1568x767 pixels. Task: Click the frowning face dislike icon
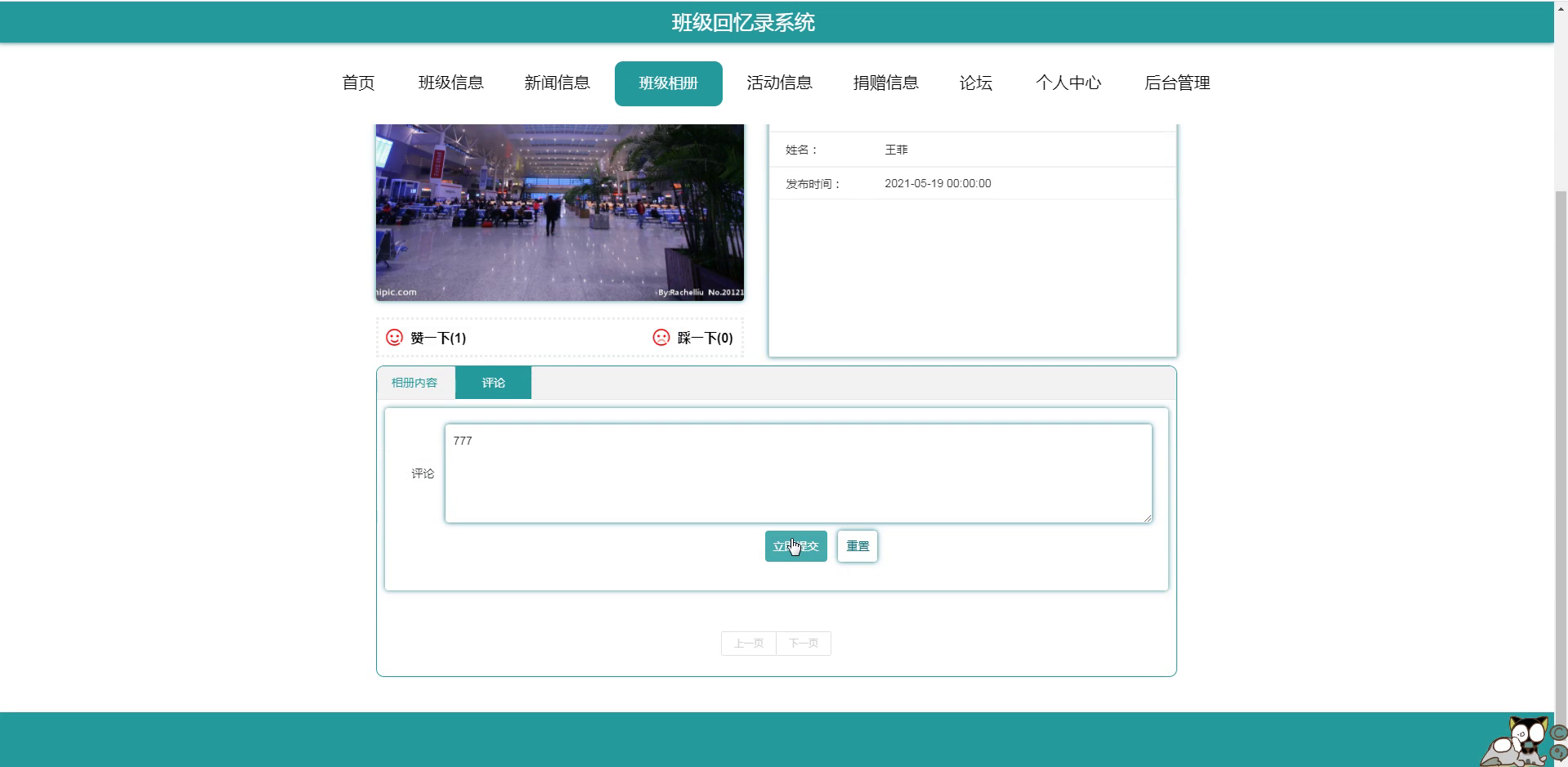click(x=661, y=336)
